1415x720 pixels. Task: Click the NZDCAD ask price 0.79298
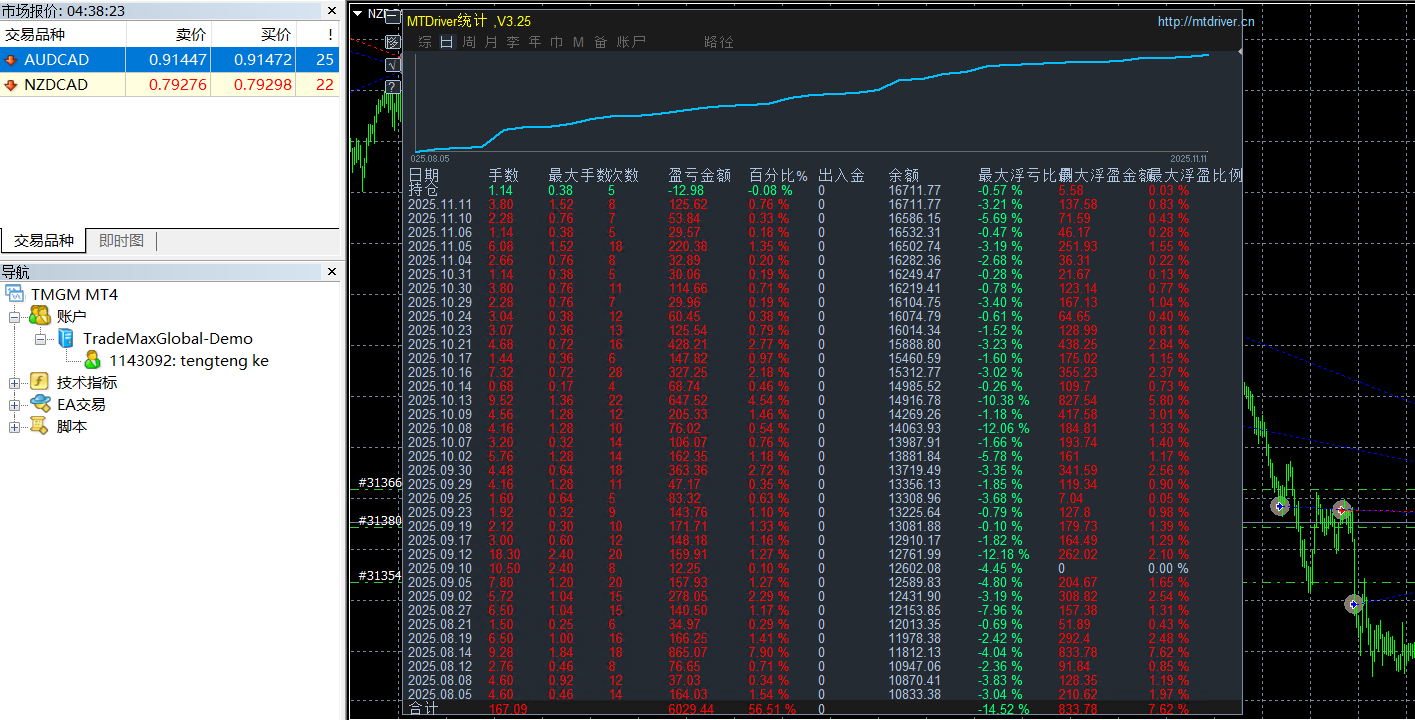263,85
